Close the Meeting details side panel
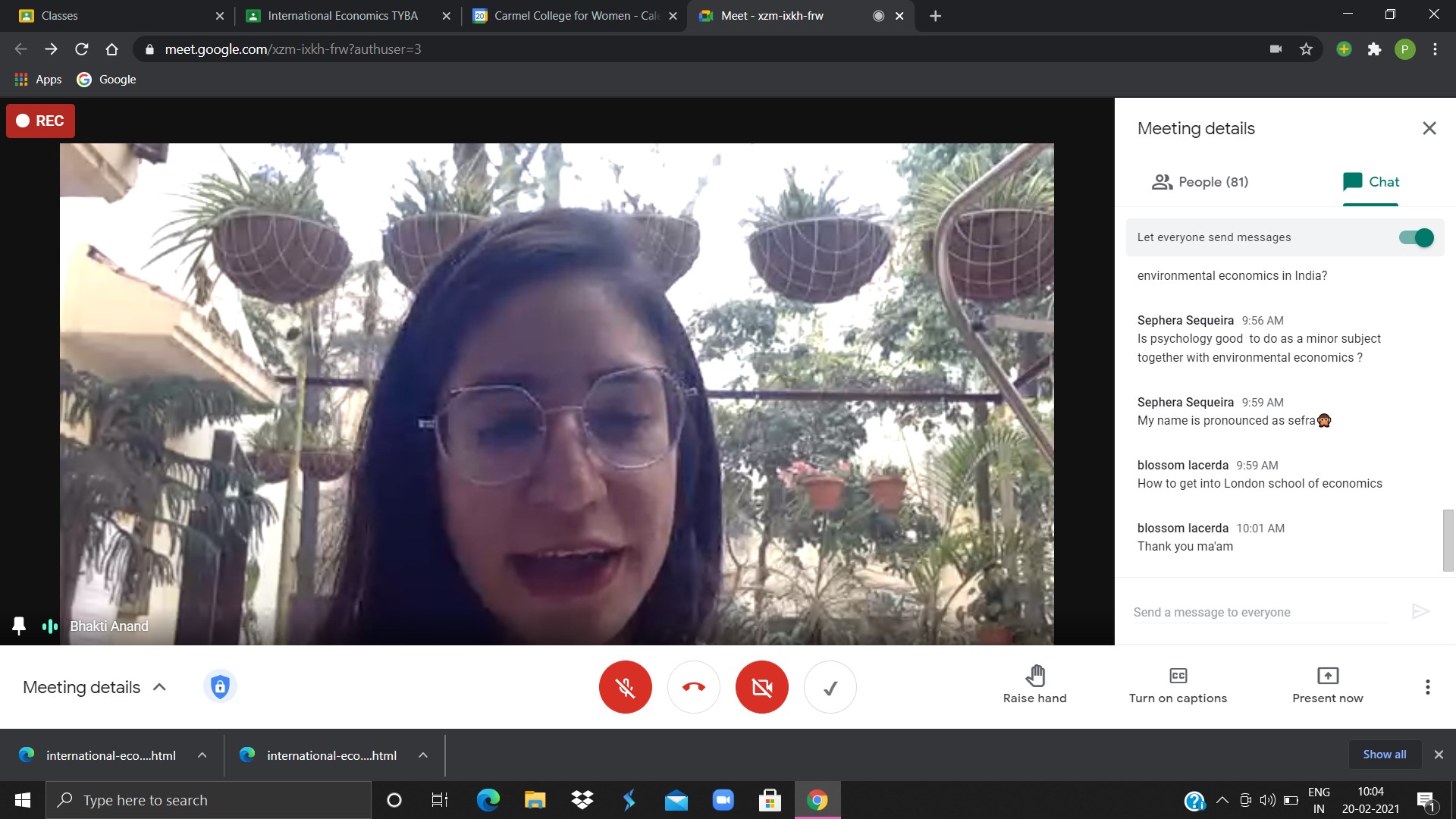The height and width of the screenshot is (819, 1456). (1429, 128)
